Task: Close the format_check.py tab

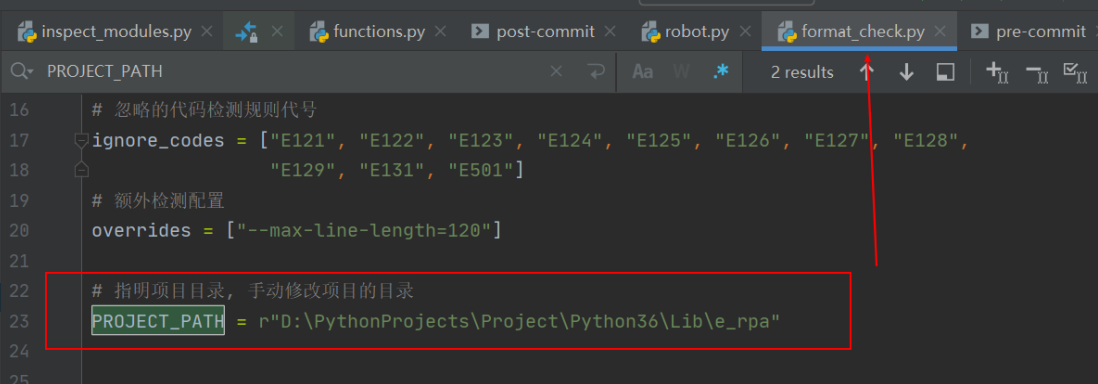Action: pyautogui.click(x=940, y=32)
